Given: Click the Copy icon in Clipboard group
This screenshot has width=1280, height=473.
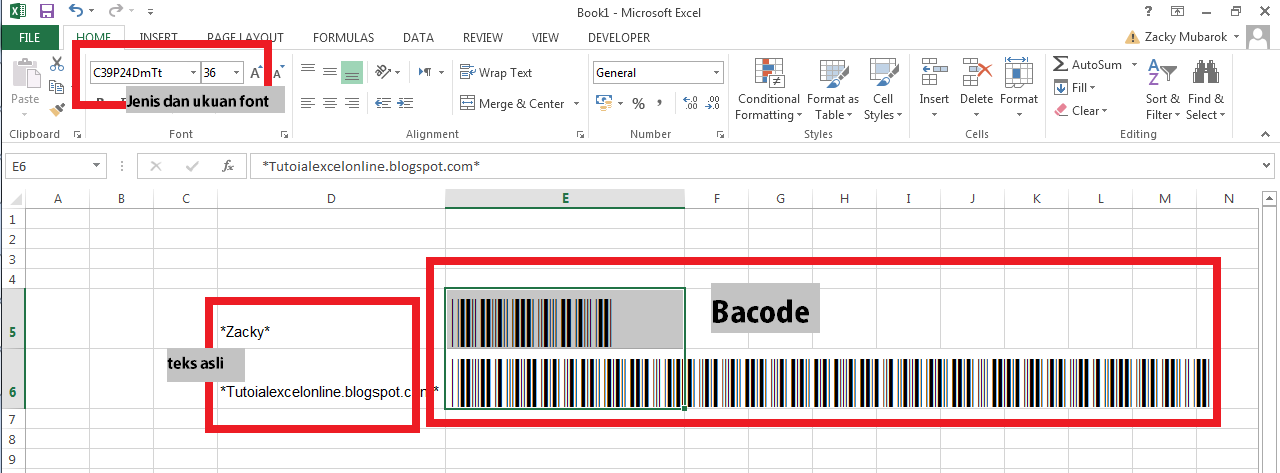Looking at the screenshot, I should tap(55, 87).
